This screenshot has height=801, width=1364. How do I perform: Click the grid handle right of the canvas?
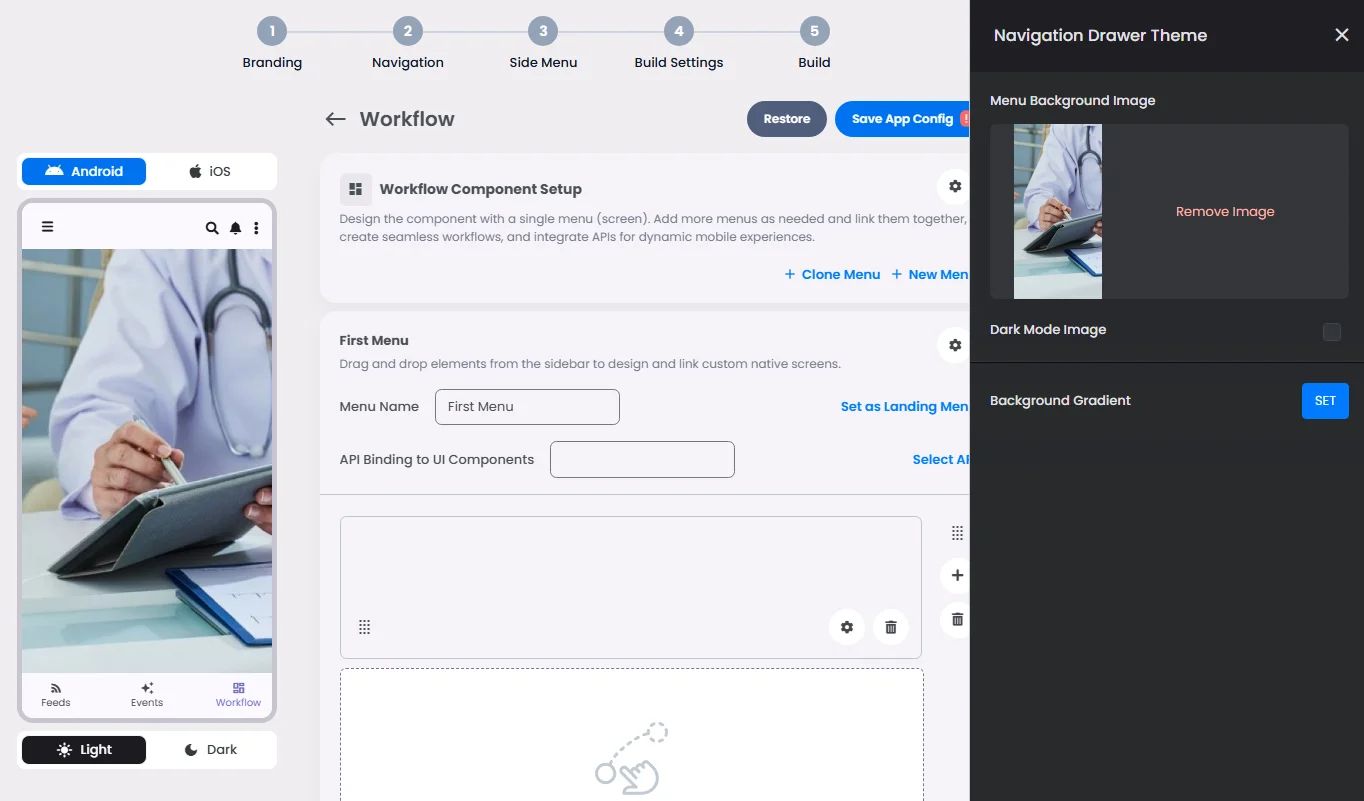pyautogui.click(x=957, y=533)
